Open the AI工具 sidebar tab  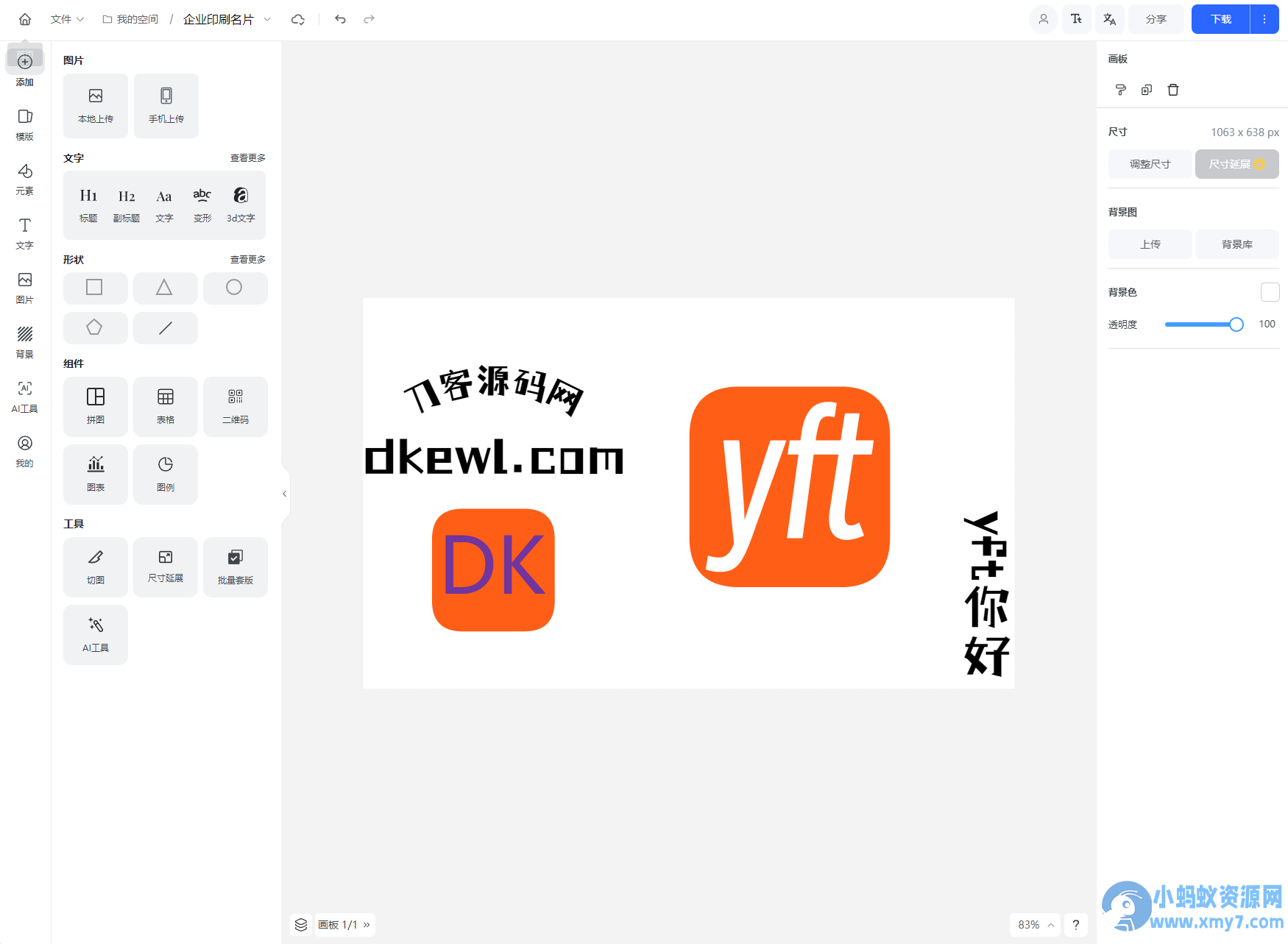tap(25, 397)
